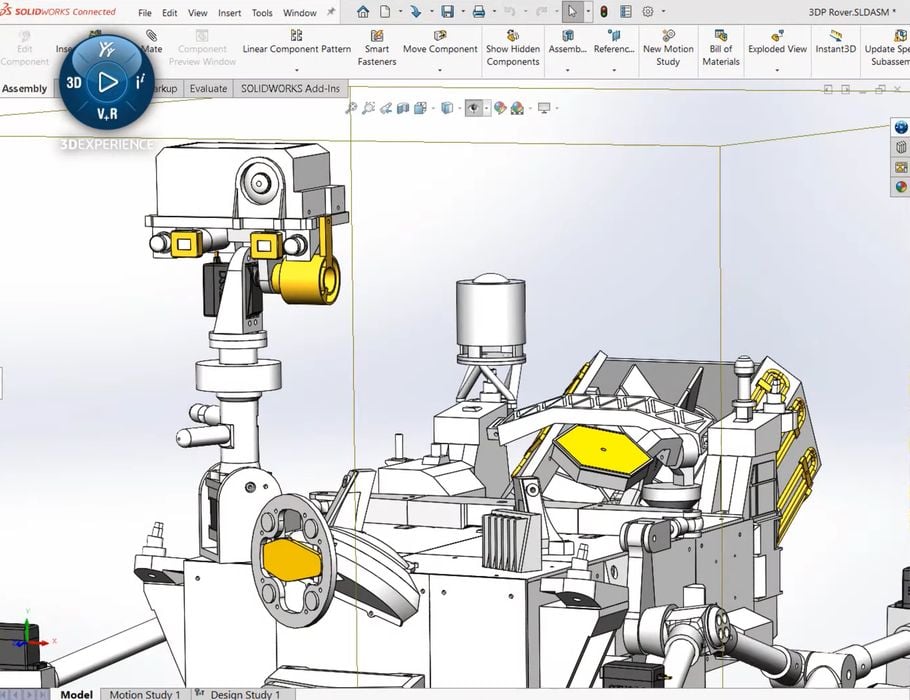Click the Rebuild traffic light icon
Image resolution: width=910 pixels, height=700 pixels.
[x=604, y=12]
